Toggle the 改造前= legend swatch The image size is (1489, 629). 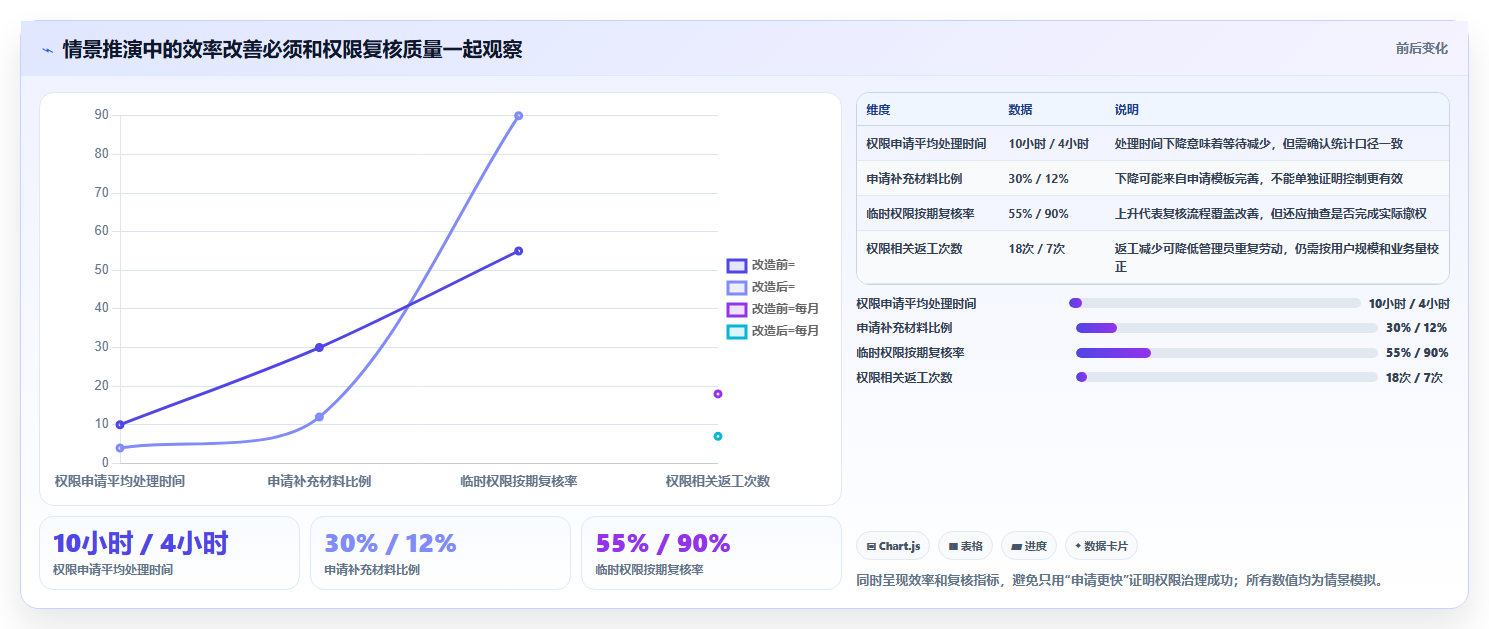pos(736,265)
